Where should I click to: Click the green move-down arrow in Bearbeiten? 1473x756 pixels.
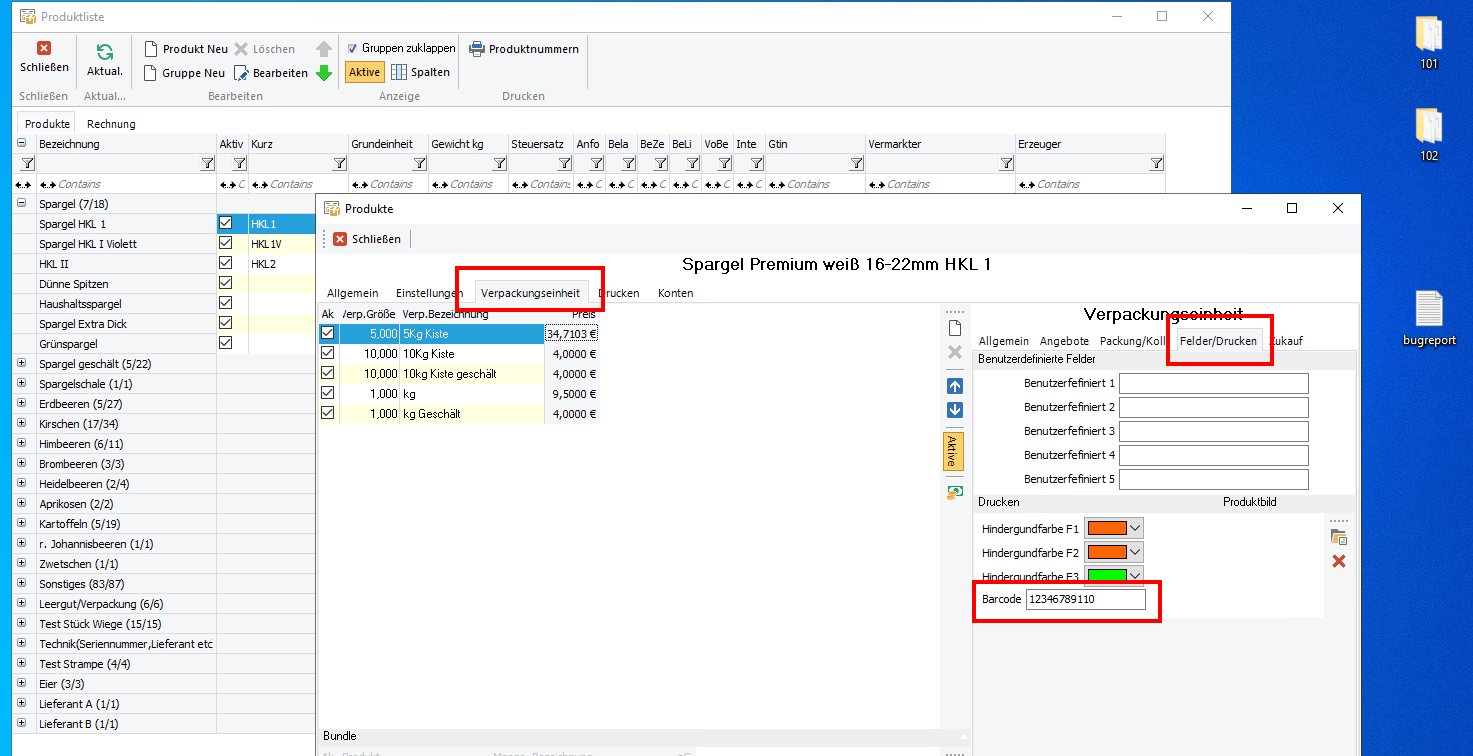[324, 73]
